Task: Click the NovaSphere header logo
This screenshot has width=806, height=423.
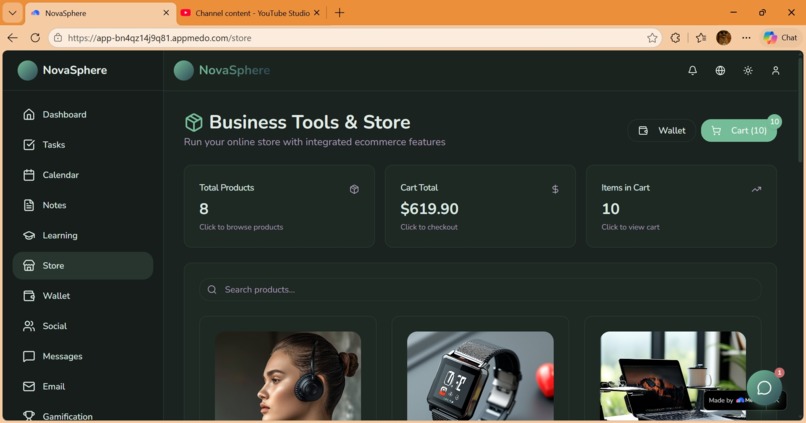Action: [222, 70]
